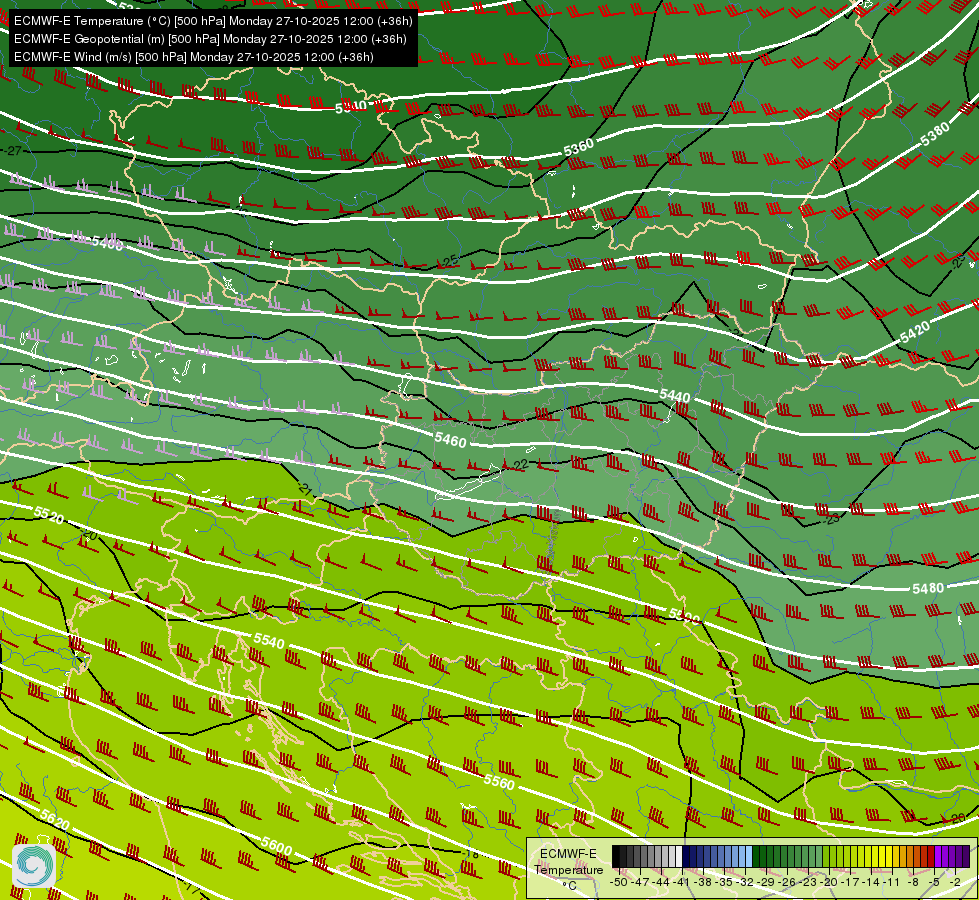Viewport: 979px width, 900px height.
Task: Click the 5560 geopotential contour label
Action: pos(499,781)
